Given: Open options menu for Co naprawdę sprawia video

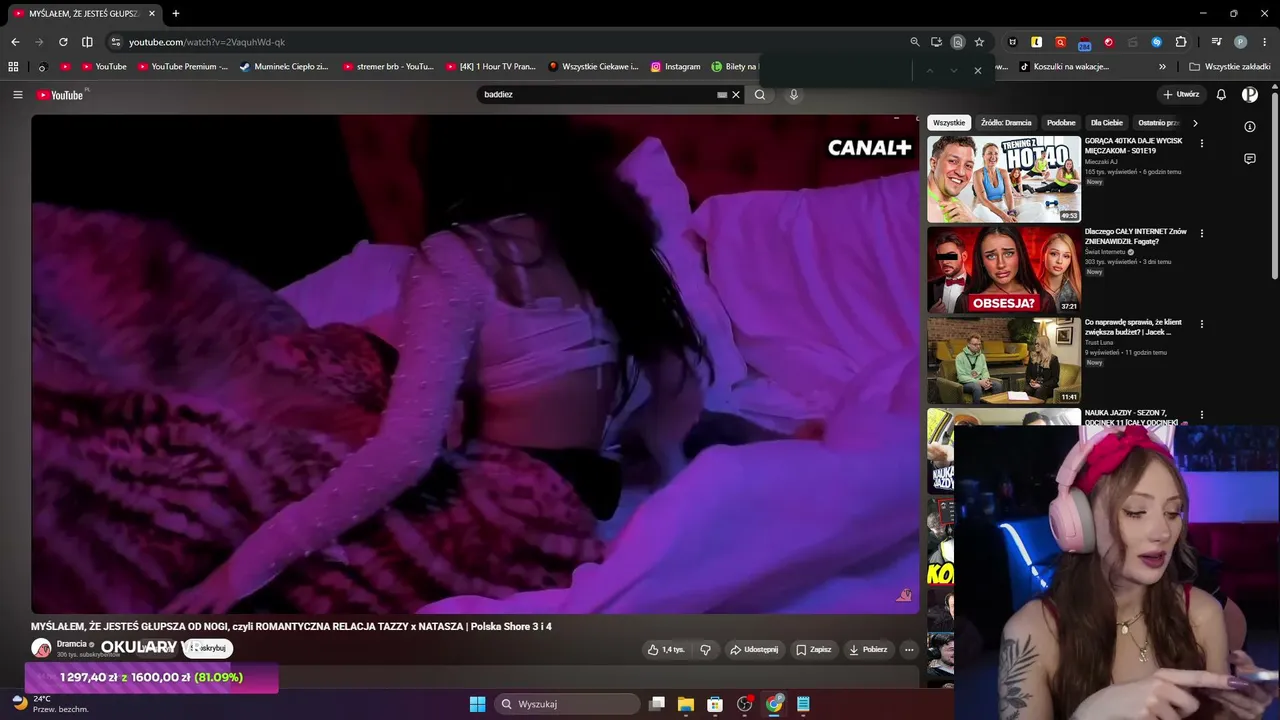Looking at the screenshot, I should 1202,324.
